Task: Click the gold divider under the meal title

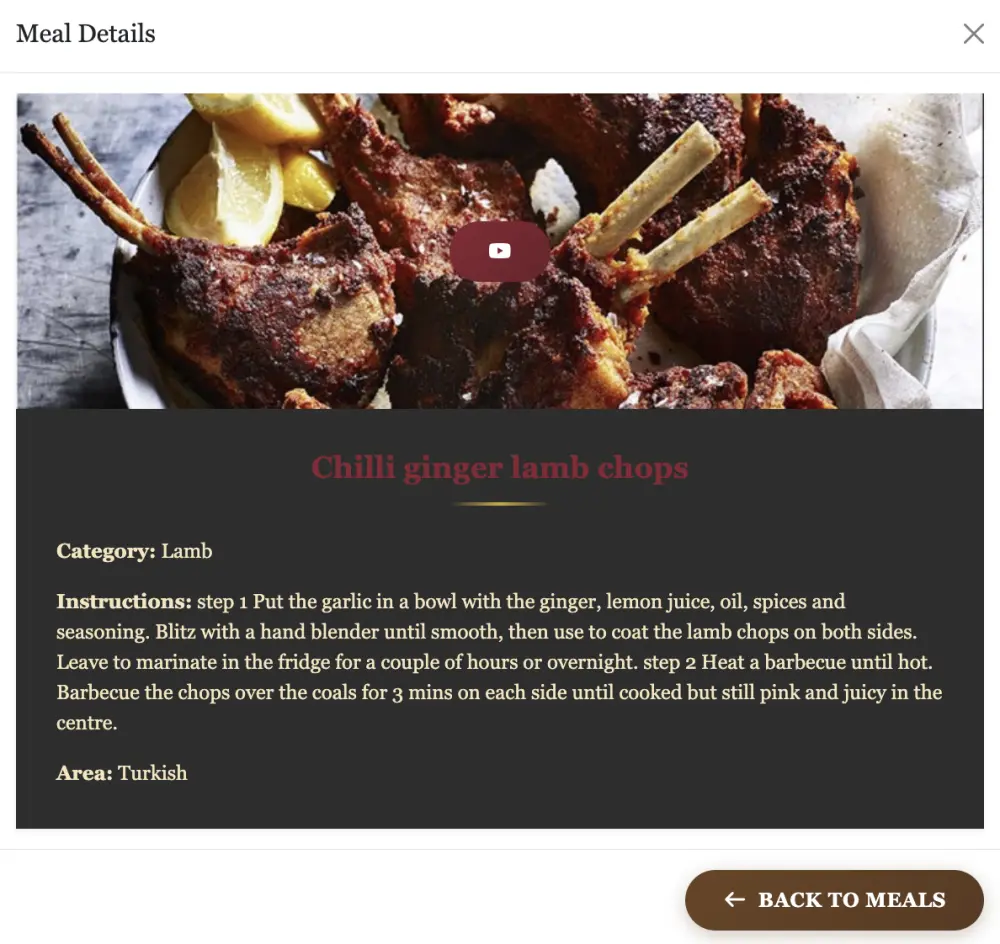Action: 499,504
